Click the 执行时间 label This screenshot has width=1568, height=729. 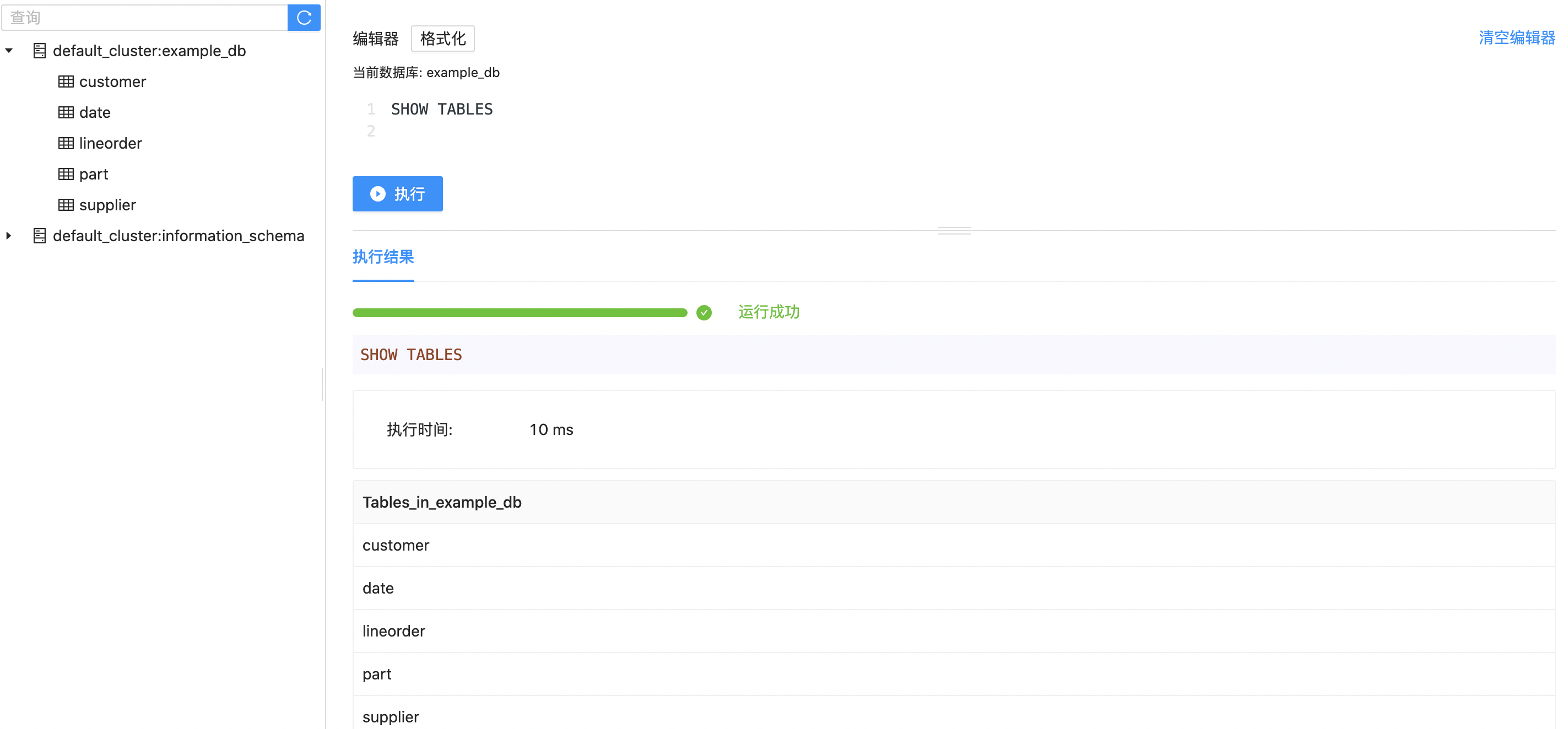[x=419, y=429]
